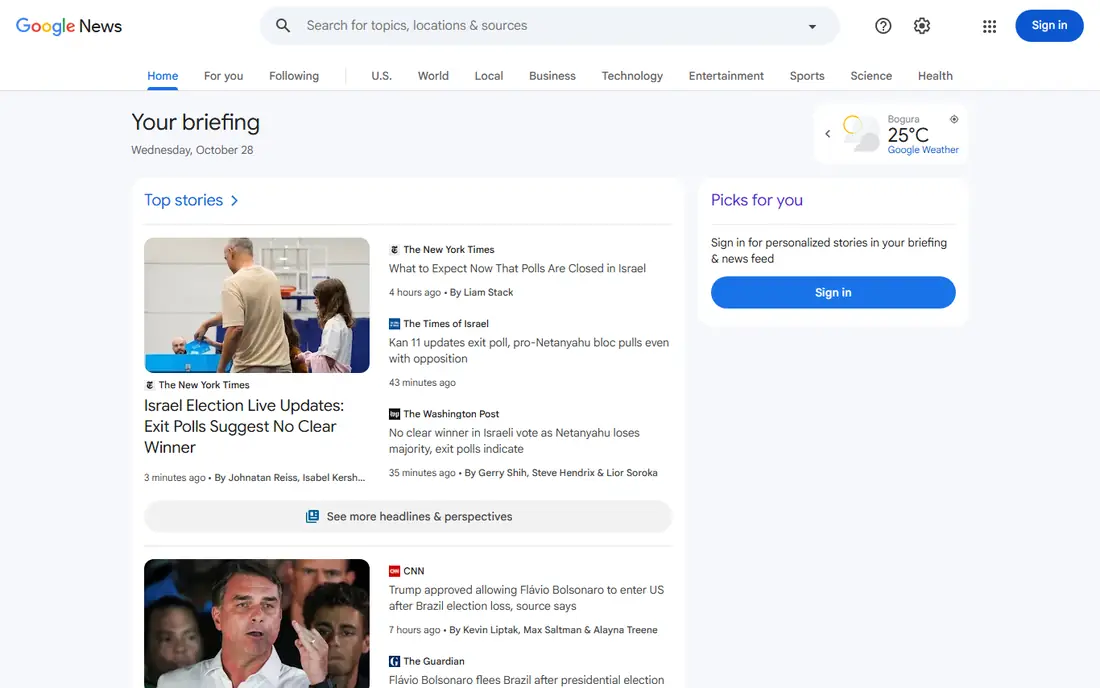Screen dimensions: 1100x688
Task: Click Sign in button under Picks for you
Action: (833, 292)
